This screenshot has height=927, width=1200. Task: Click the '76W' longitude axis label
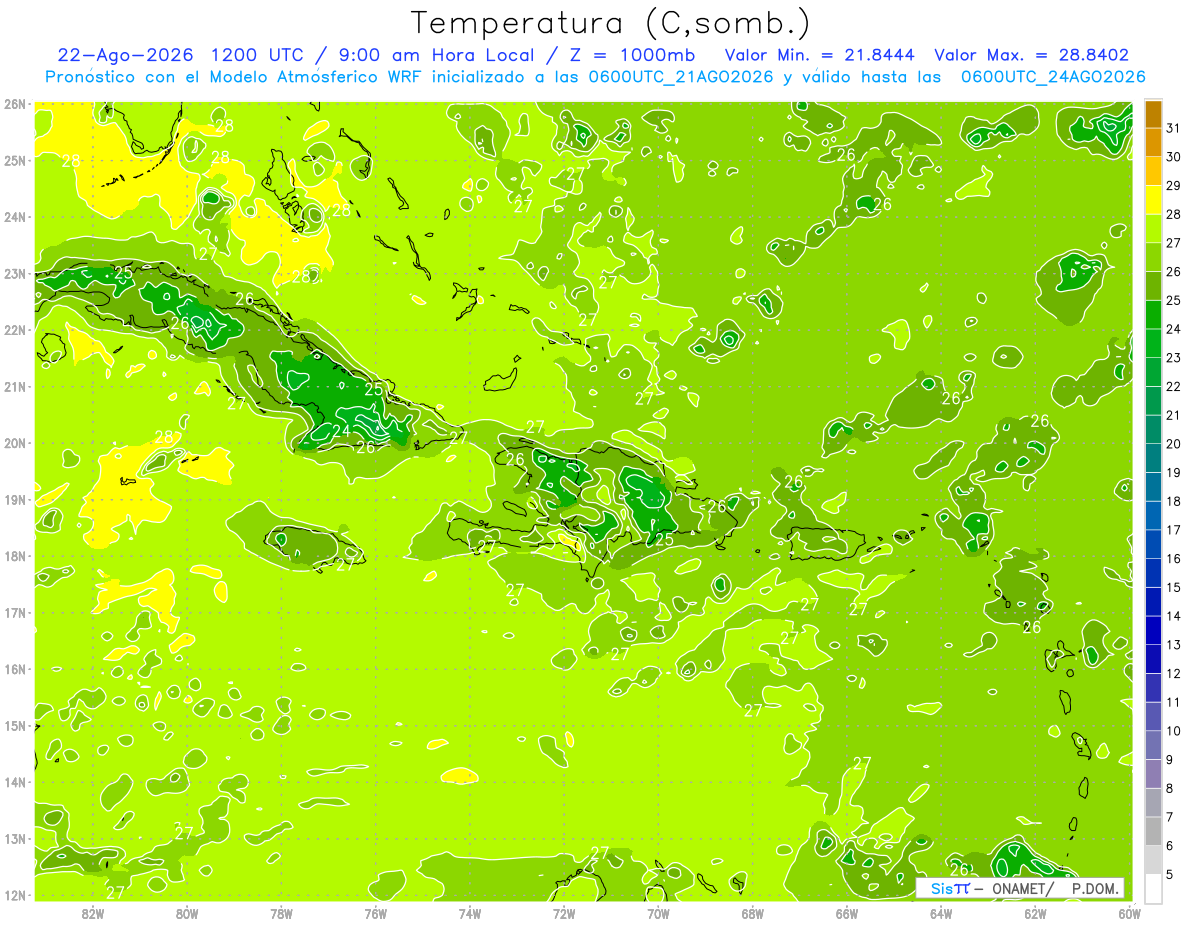click(x=376, y=913)
